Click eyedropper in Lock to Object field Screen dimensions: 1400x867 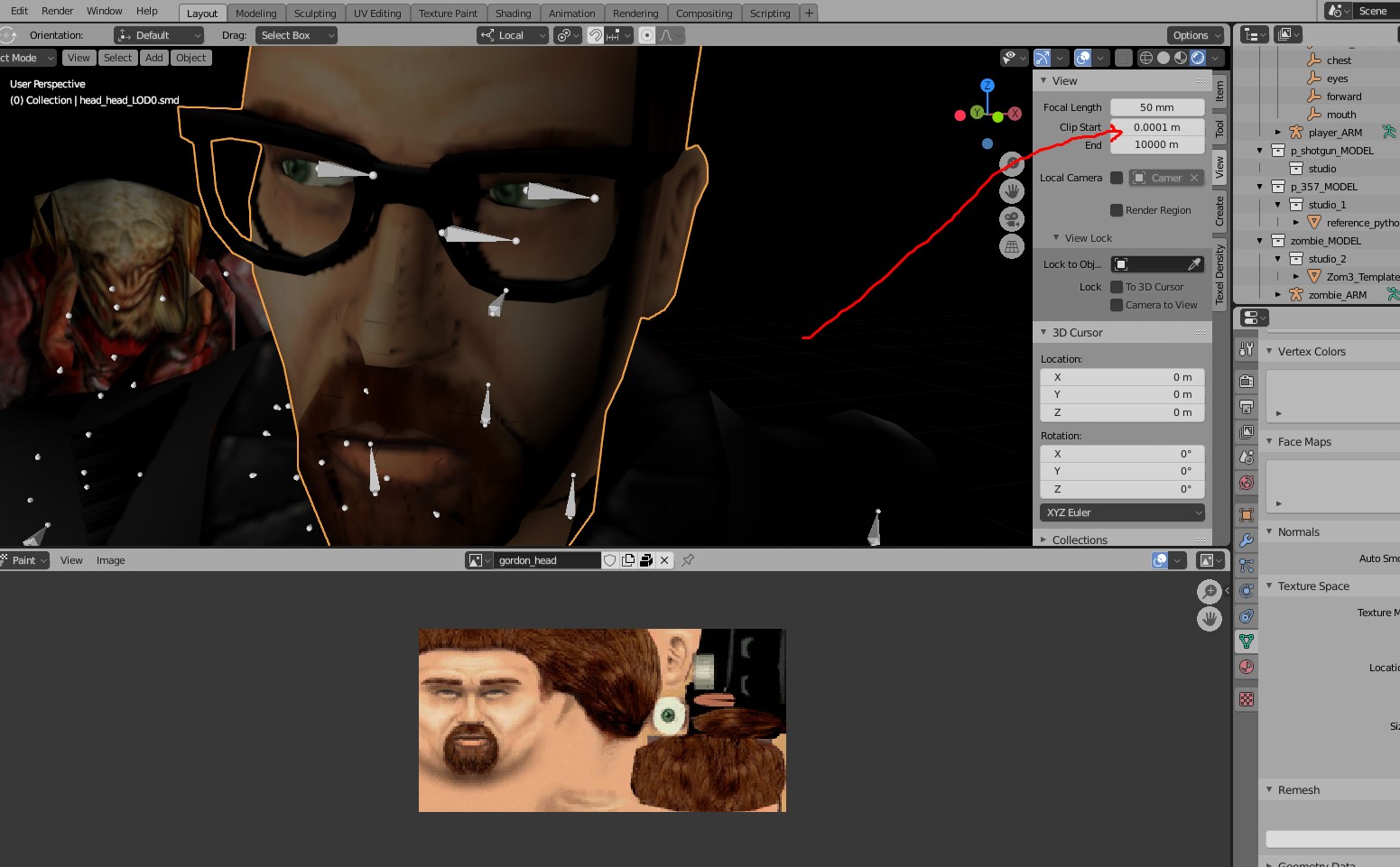click(x=1194, y=264)
